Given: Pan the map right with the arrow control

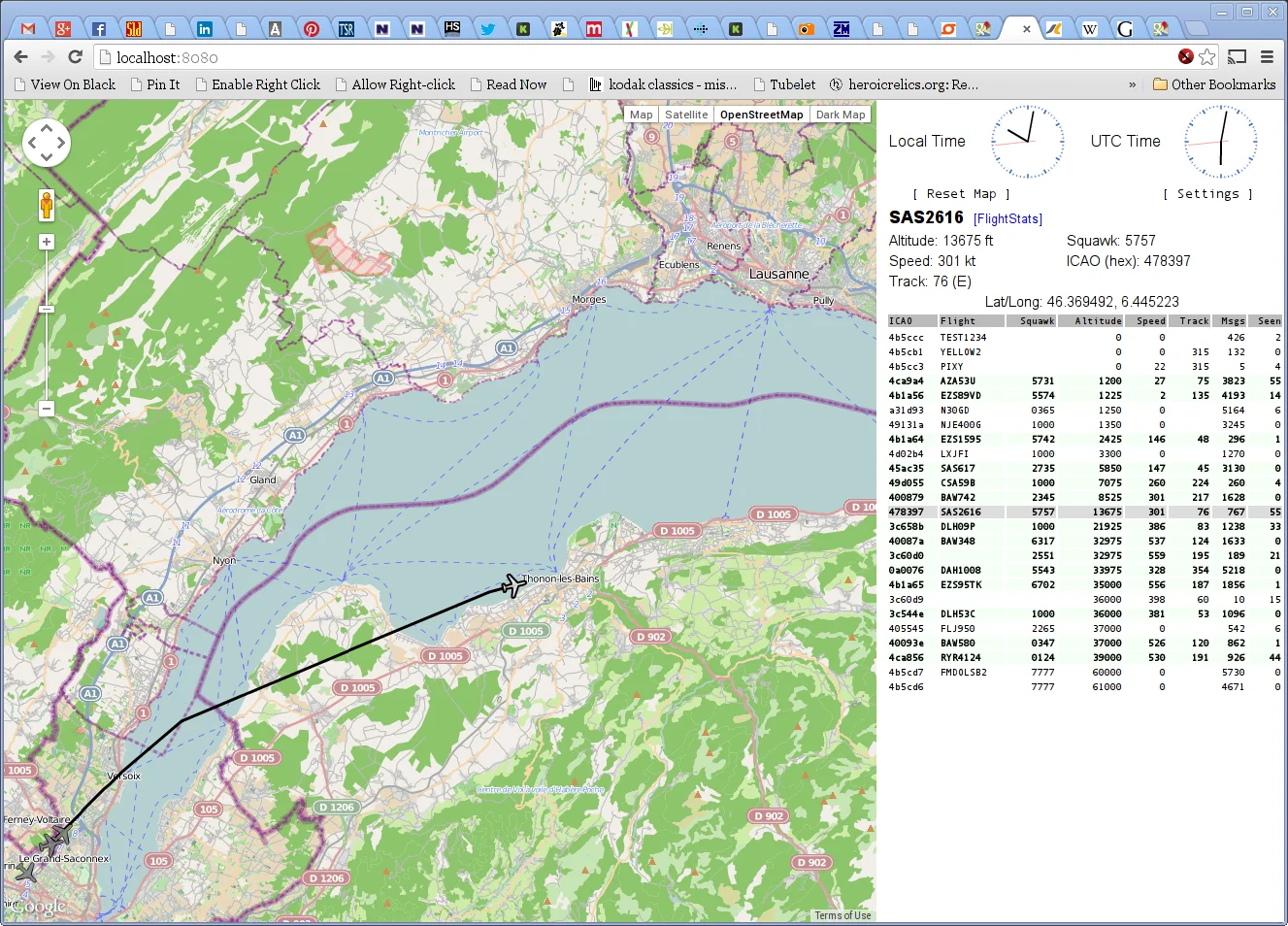Looking at the screenshot, I should pos(61,144).
